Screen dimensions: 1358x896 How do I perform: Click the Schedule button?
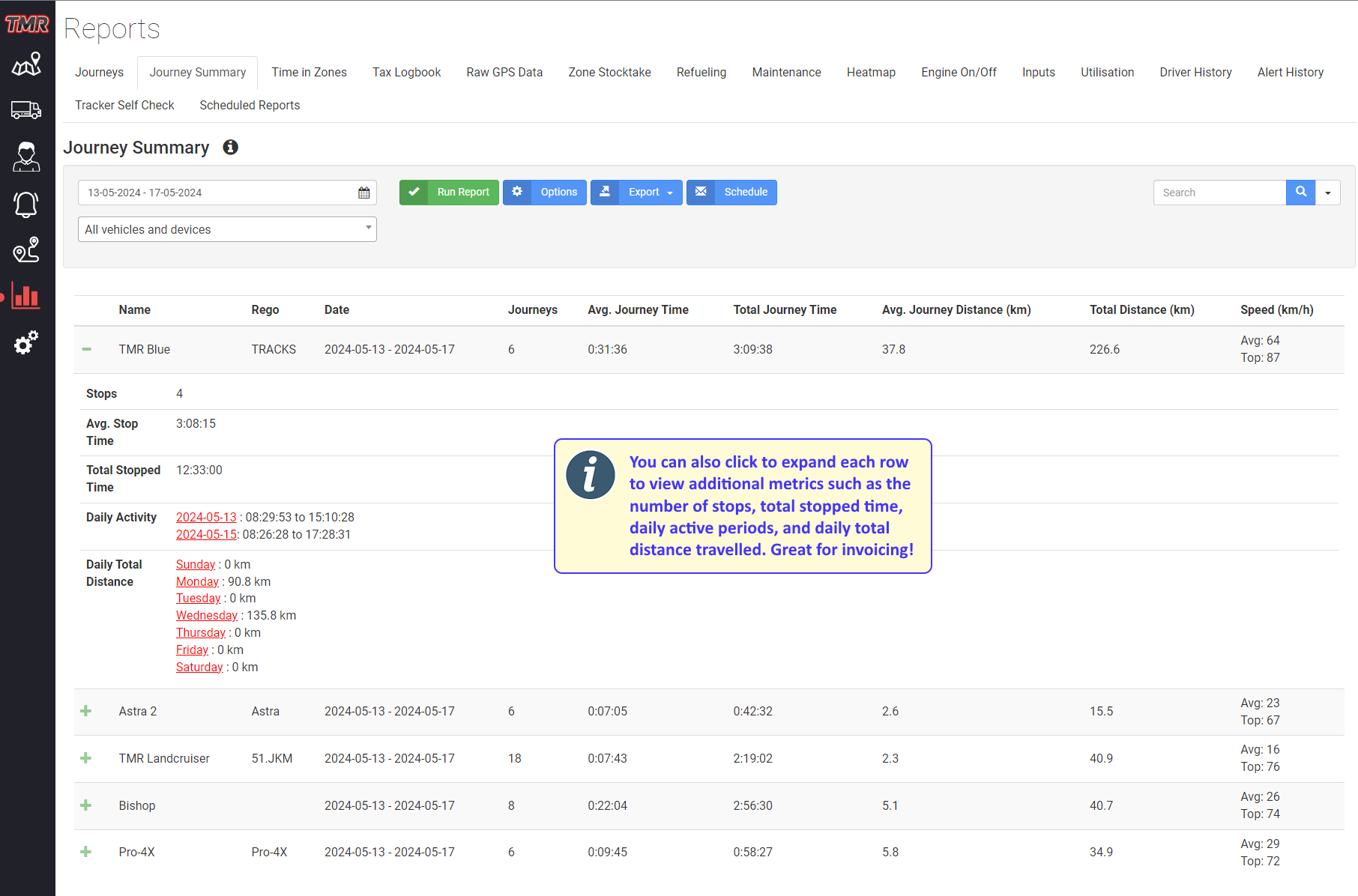tap(731, 193)
